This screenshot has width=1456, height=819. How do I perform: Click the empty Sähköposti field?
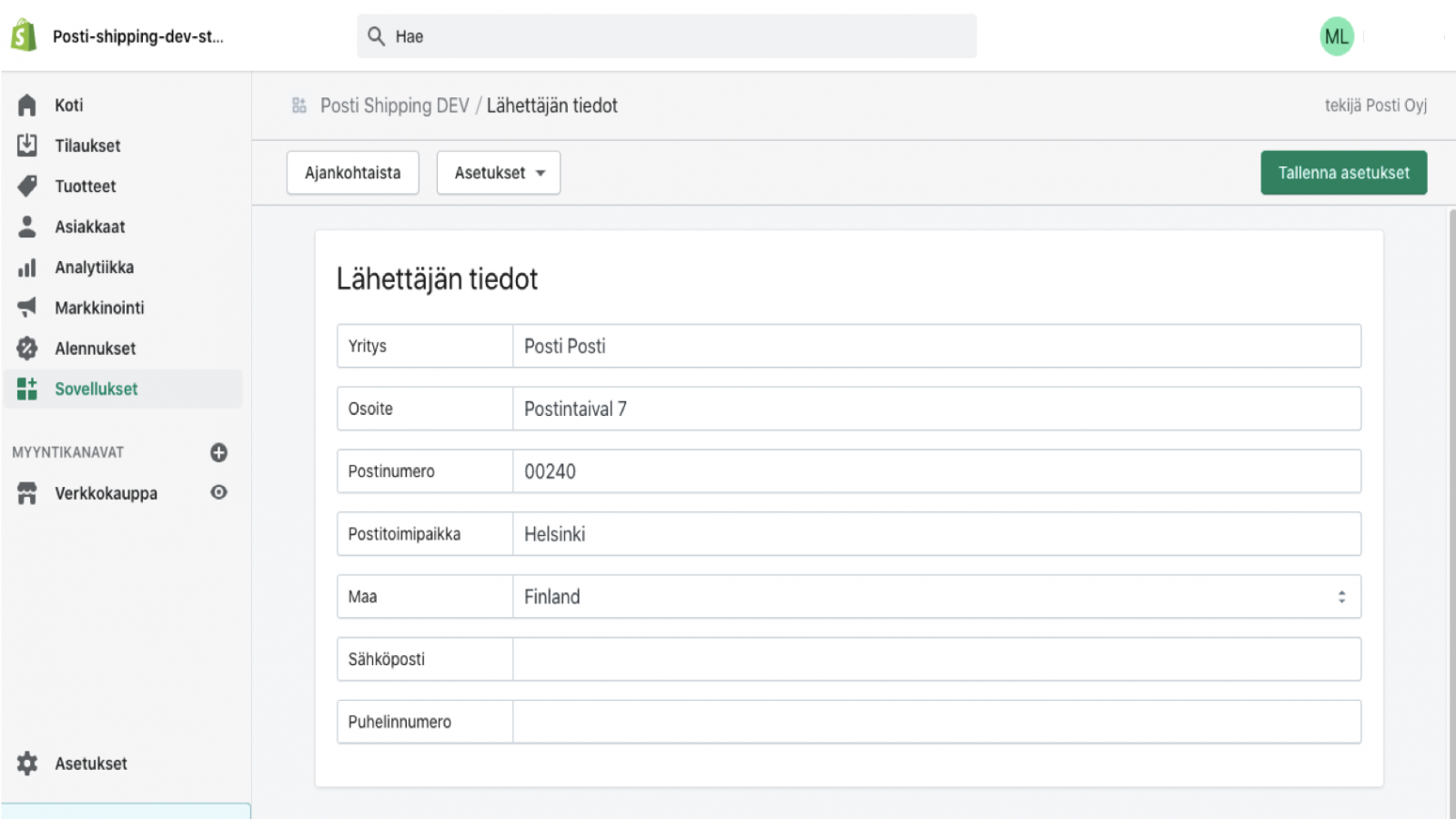tap(936, 659)
